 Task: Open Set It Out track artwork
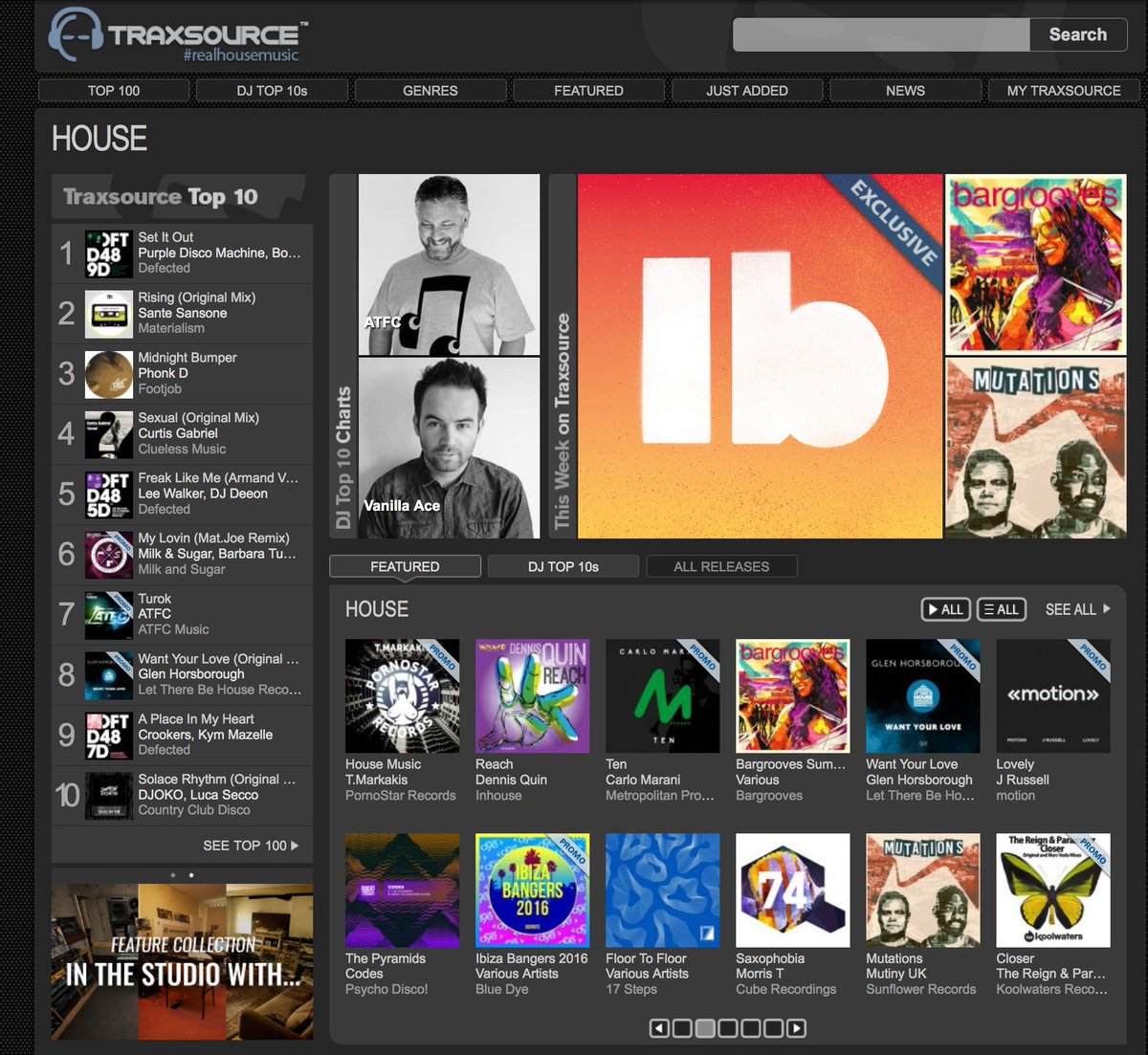(109, 253)
